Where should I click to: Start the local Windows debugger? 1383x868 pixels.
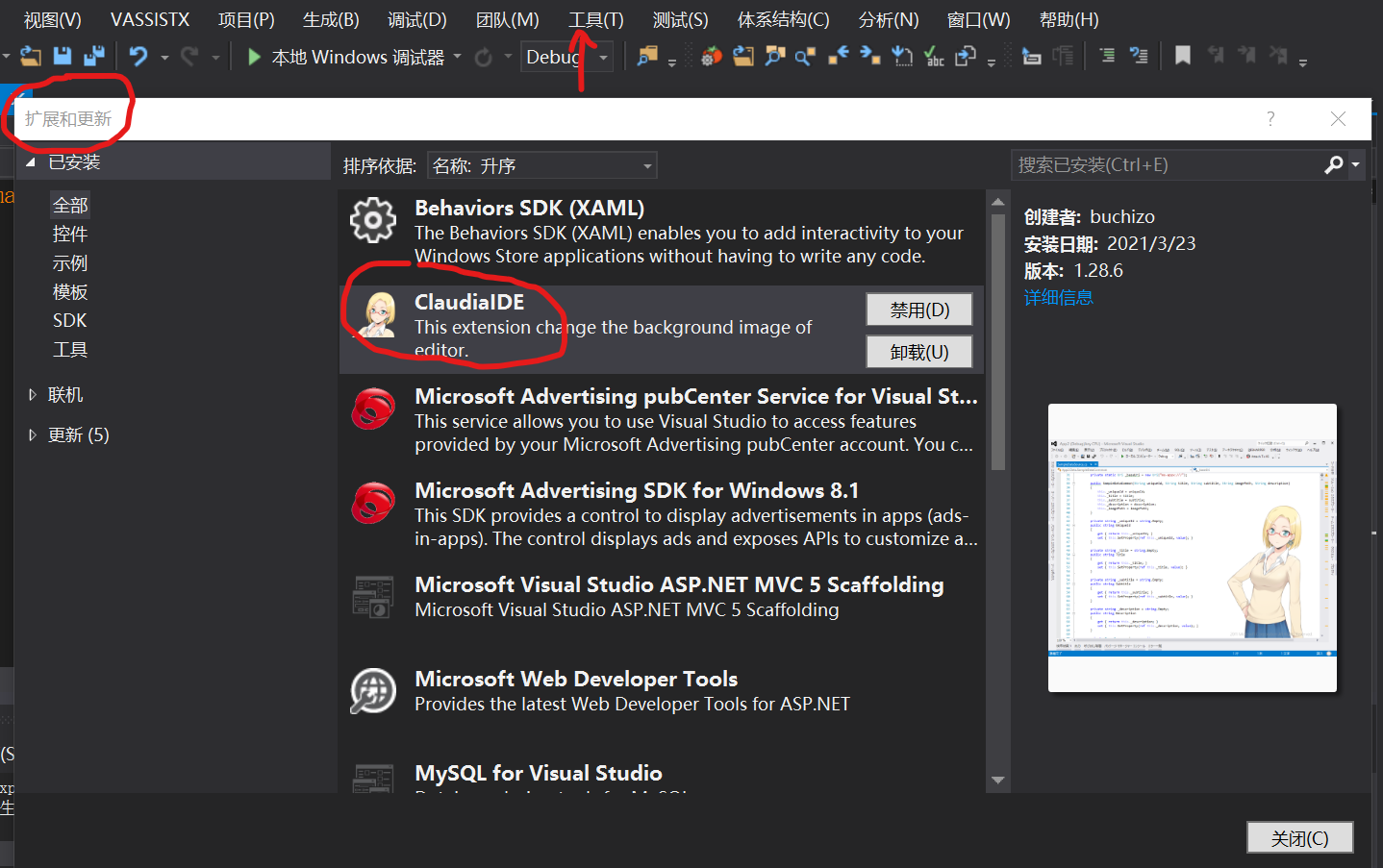(346, 58)
